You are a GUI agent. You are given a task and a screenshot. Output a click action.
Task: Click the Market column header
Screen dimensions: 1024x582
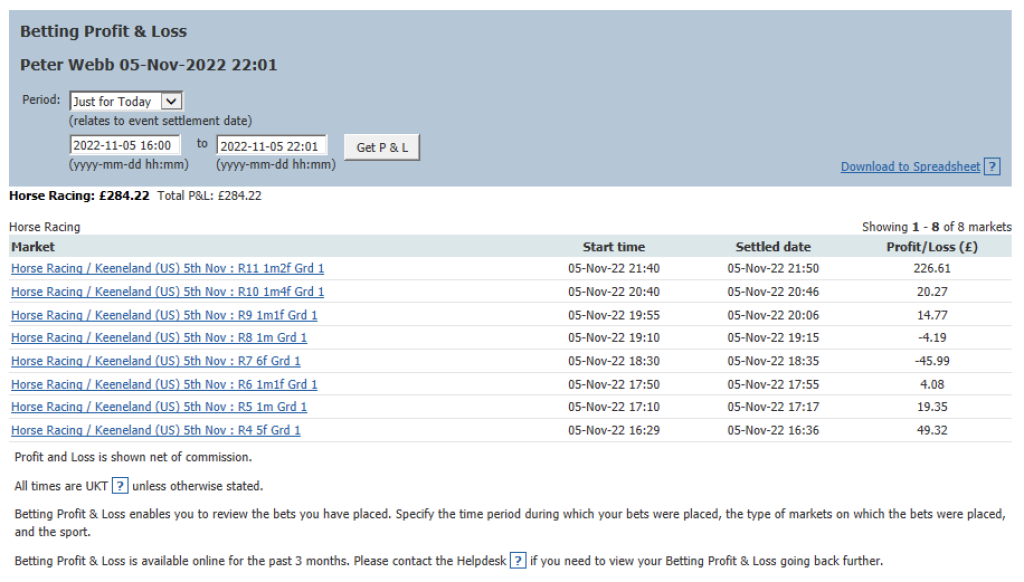(33, 247)
